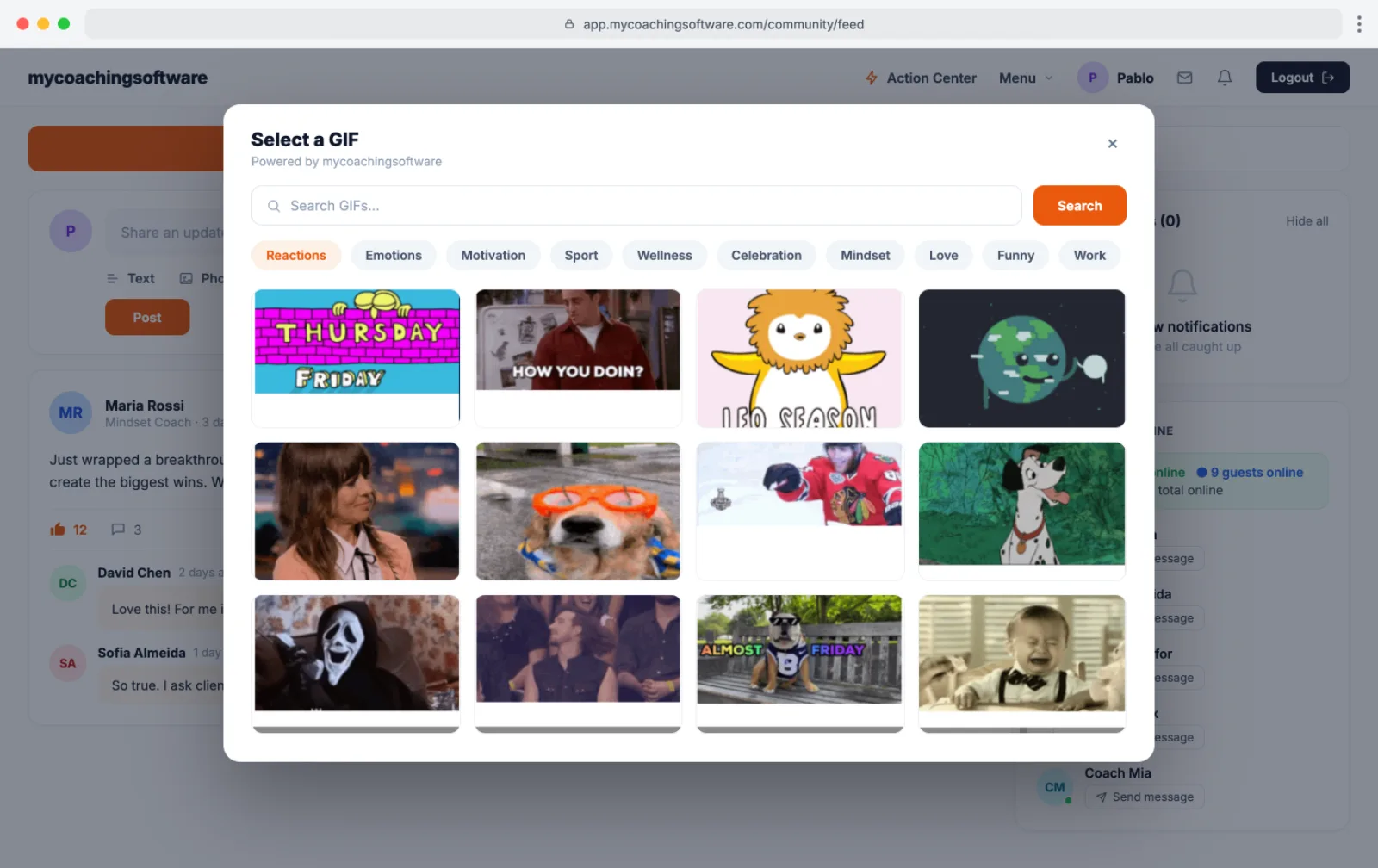This screenshot has width=1378, height=868.
Task: Click Sofia Almeida's SA avatar
Action: click(67, 663)
